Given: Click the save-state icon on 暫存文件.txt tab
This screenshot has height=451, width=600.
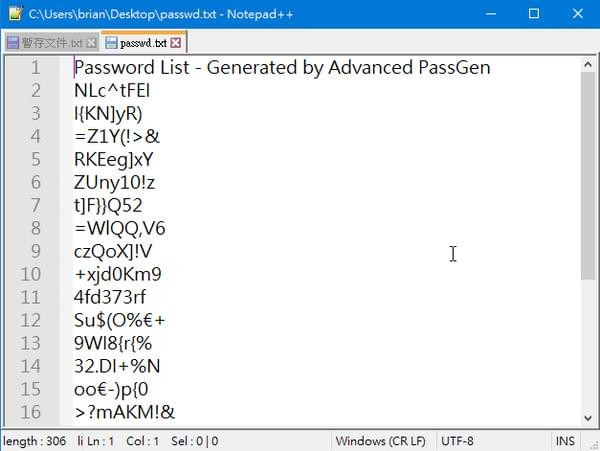Looking at the screenshot, I should 13,43.
